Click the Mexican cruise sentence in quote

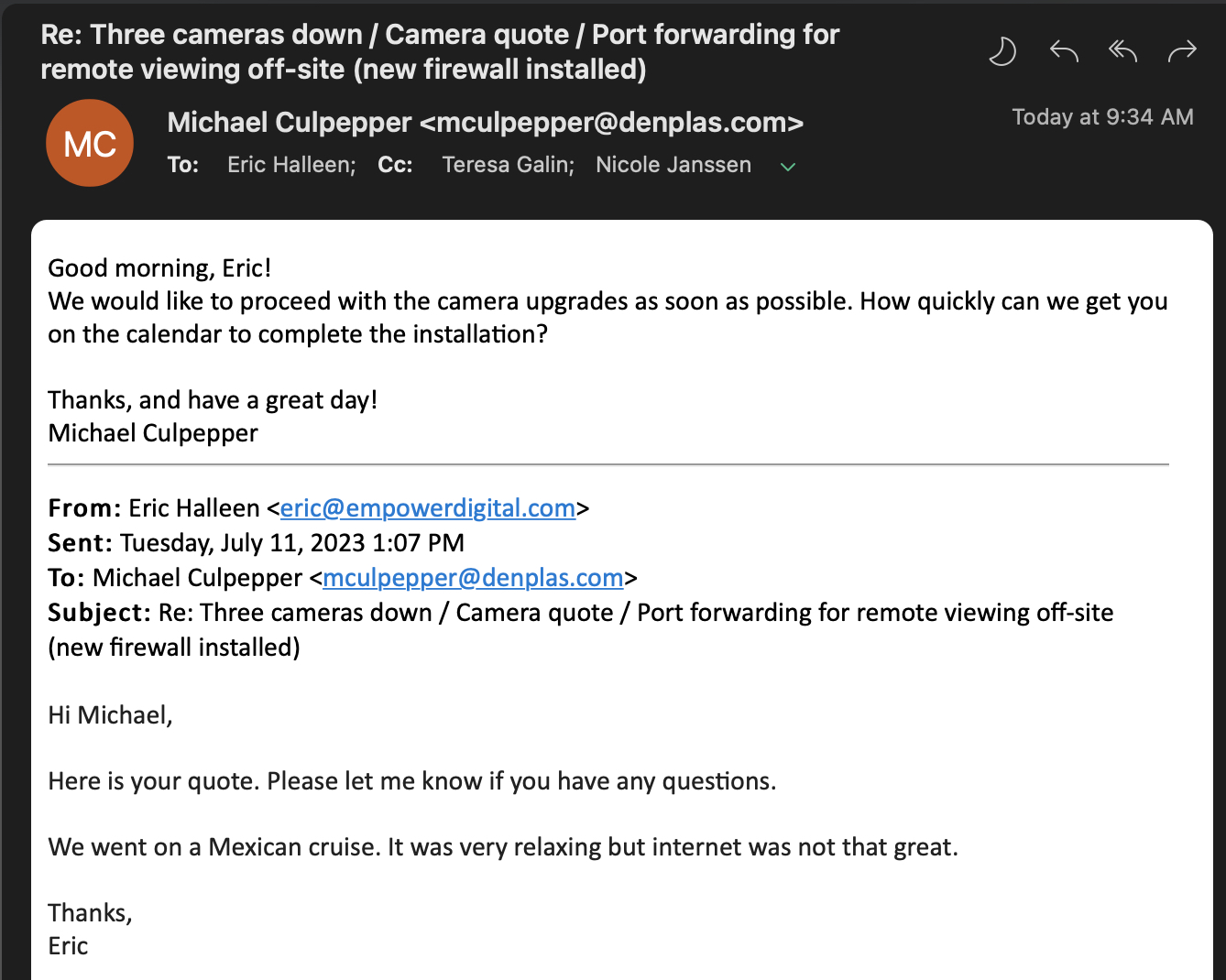click(502, 847)
